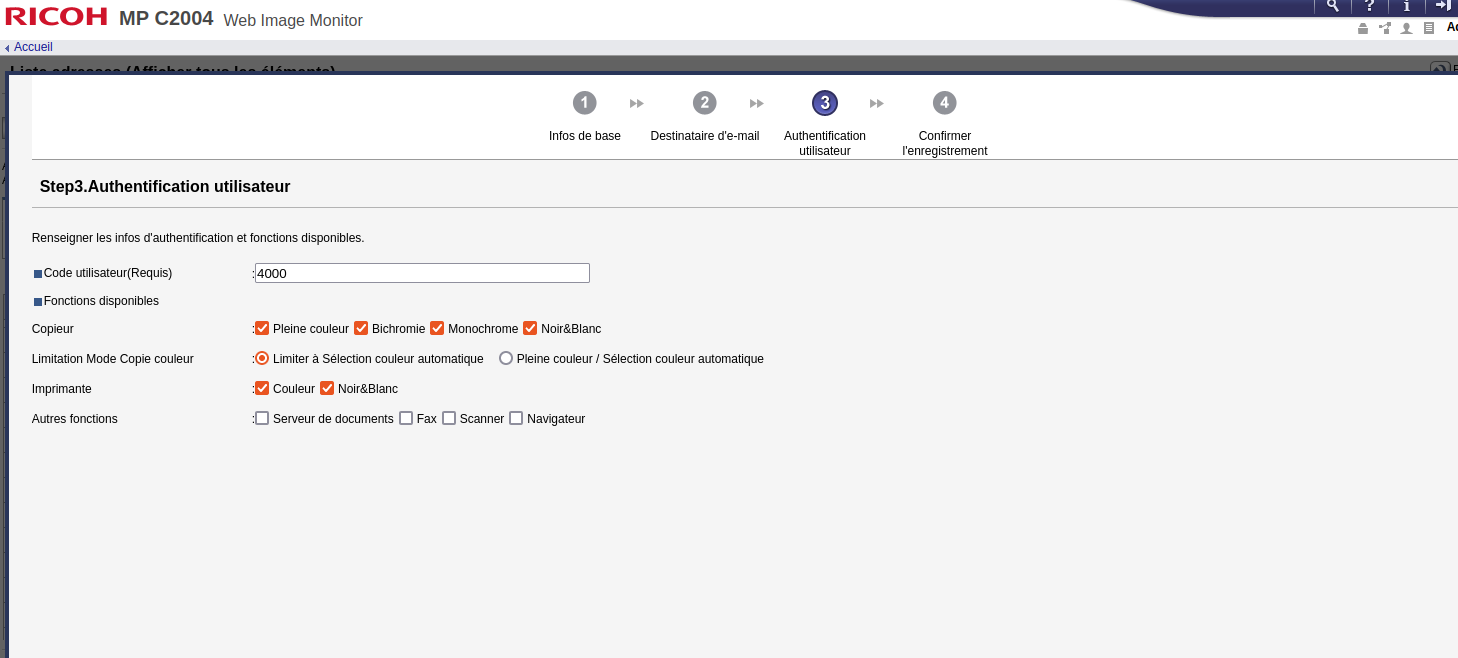1458x658 pixels.
Task: Click the document list icon in header
Action: click(1429, 29)
